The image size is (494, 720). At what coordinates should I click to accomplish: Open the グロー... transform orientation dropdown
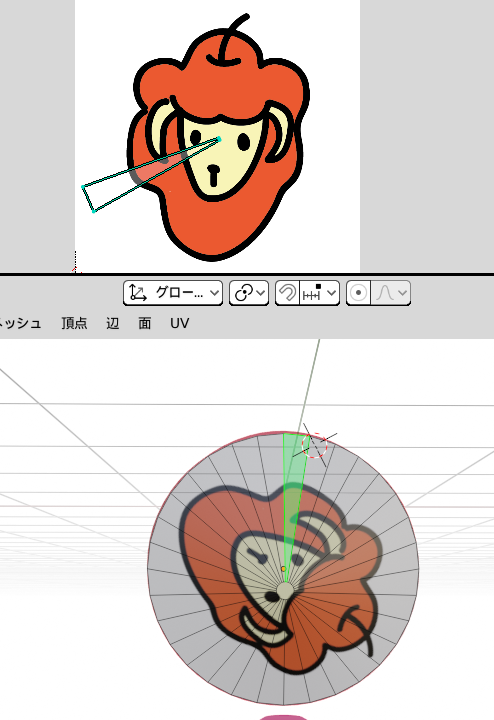(173, 293)
